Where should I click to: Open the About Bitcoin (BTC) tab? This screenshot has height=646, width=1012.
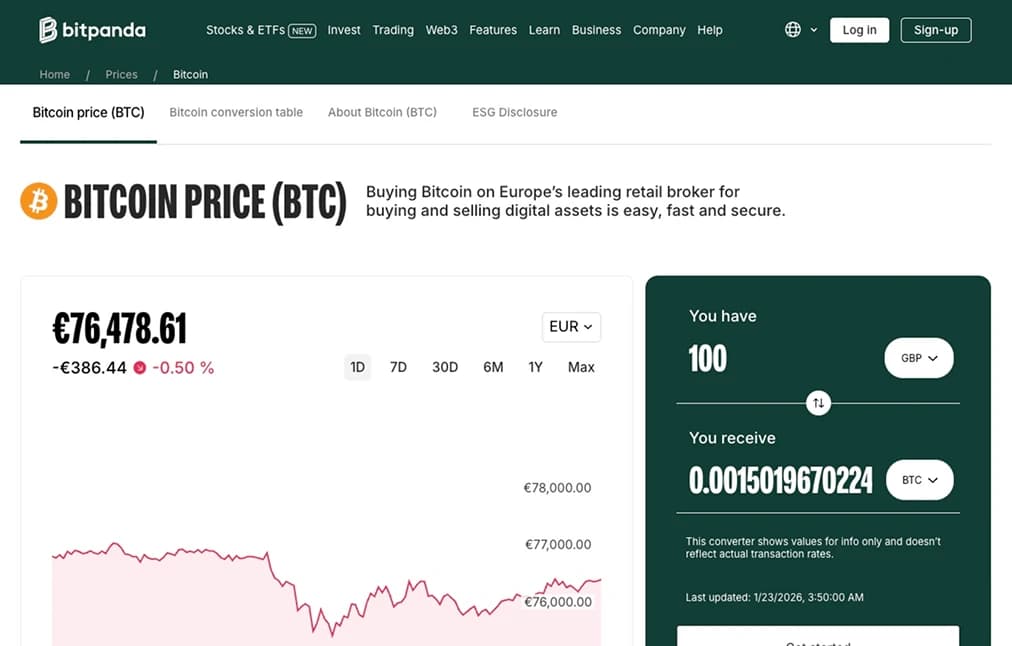(382, 112)
